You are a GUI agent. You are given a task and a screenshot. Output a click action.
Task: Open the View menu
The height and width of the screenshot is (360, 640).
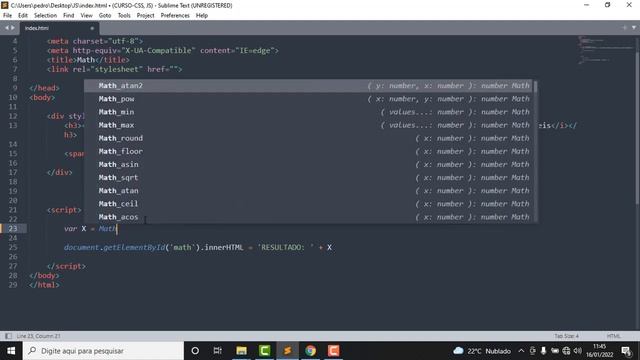tap(87, 16)
